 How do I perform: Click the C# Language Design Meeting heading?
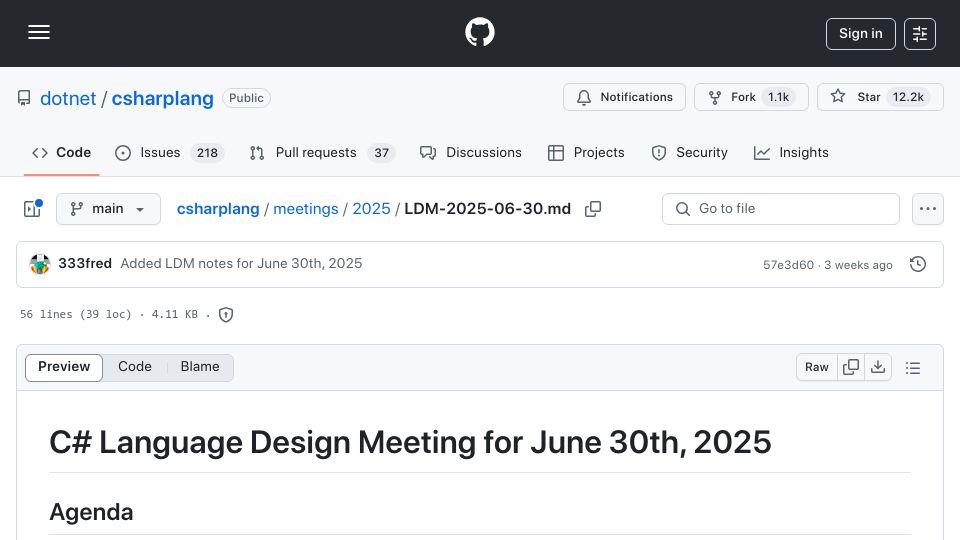tap(410, 442)
